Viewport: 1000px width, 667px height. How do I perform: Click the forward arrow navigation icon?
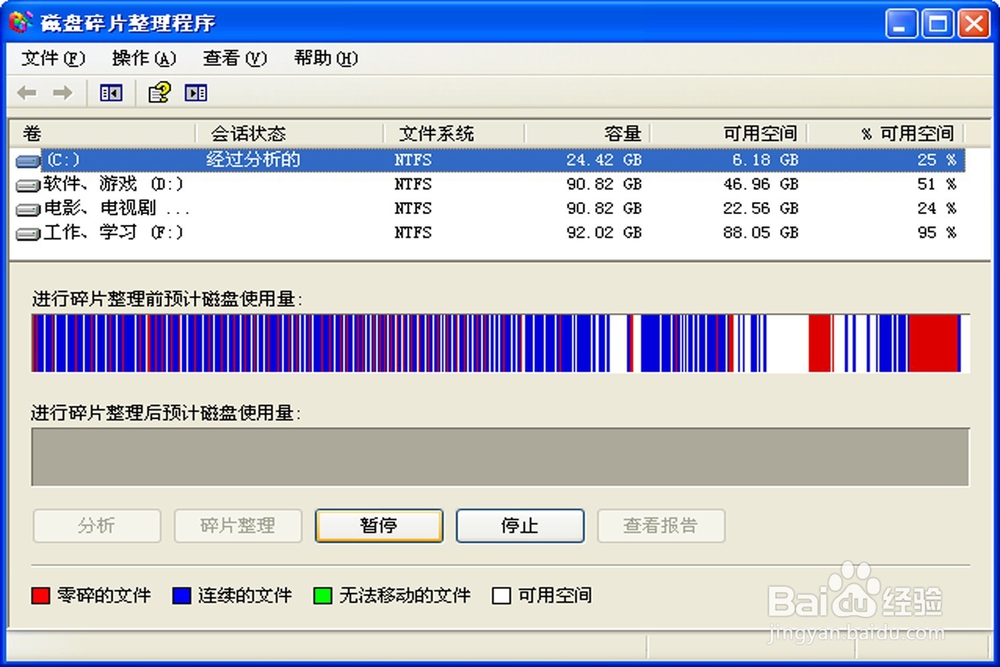tap(62, 92)
